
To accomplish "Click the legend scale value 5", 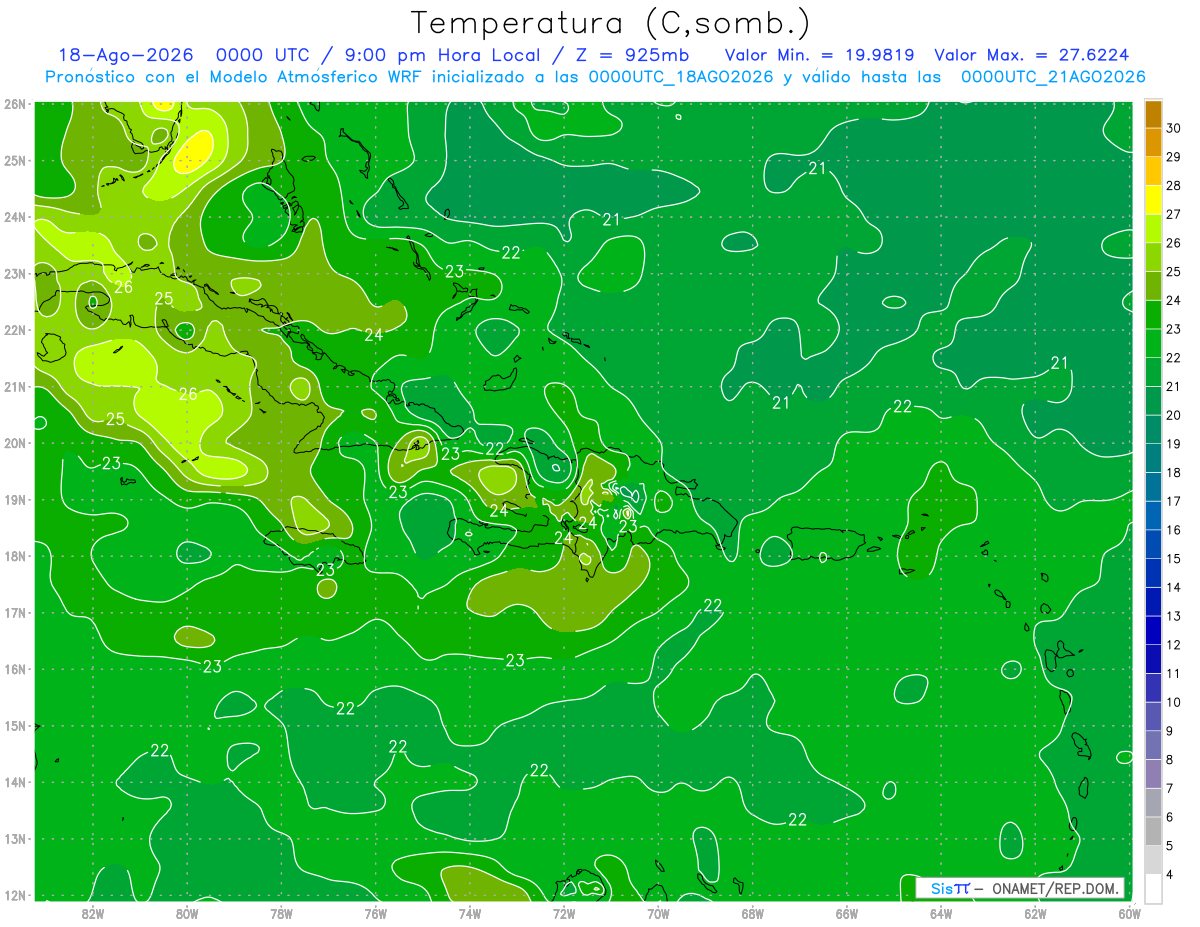I will click(x=1172, y=845).
